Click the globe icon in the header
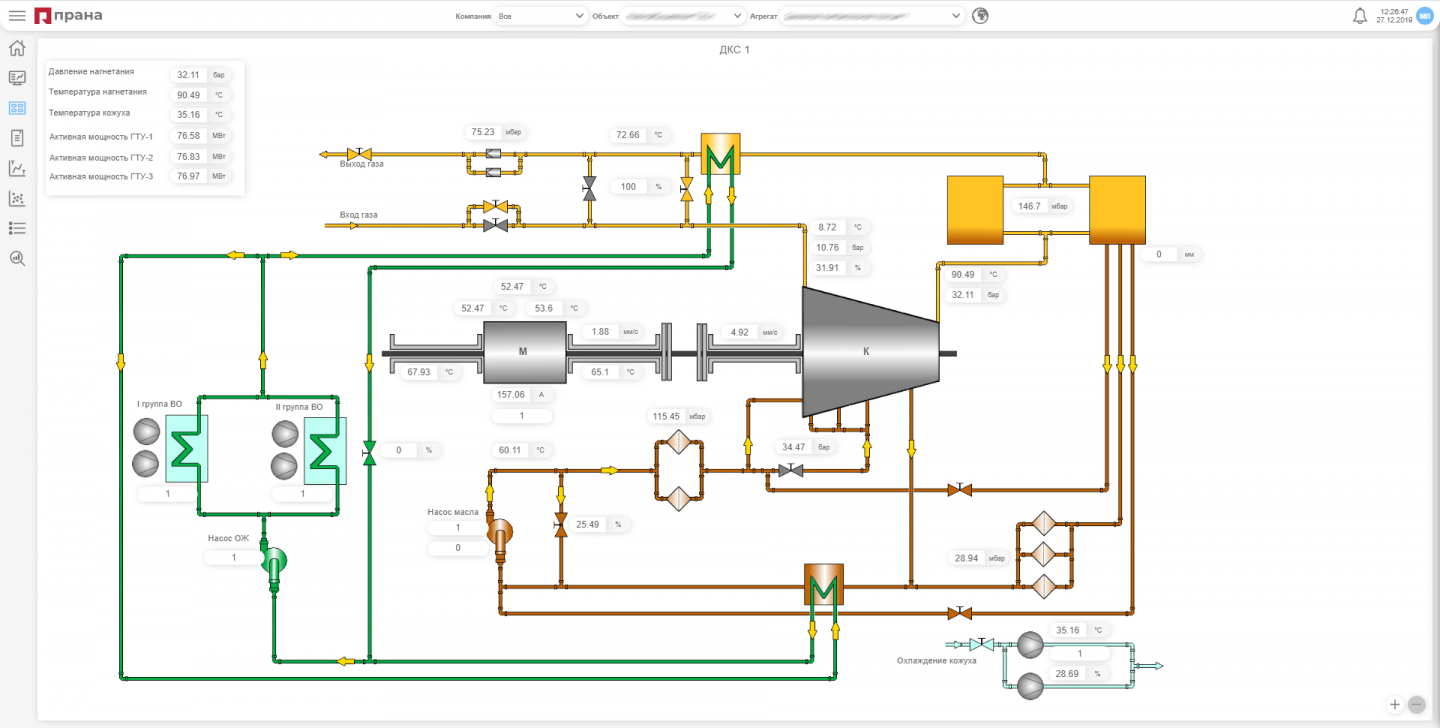The image size is (1440, 728). pos(981,15)
